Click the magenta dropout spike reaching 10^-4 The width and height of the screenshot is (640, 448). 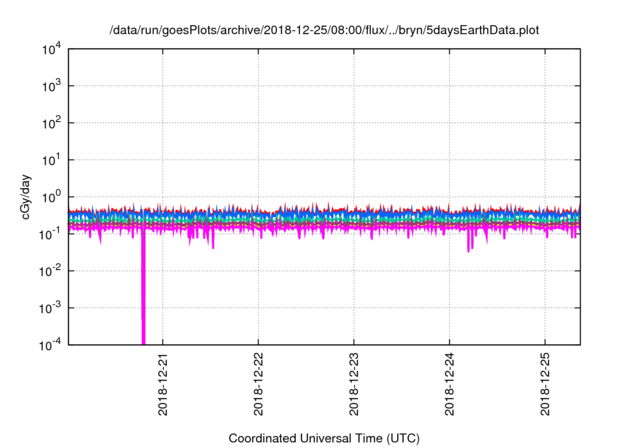point(143,288)
